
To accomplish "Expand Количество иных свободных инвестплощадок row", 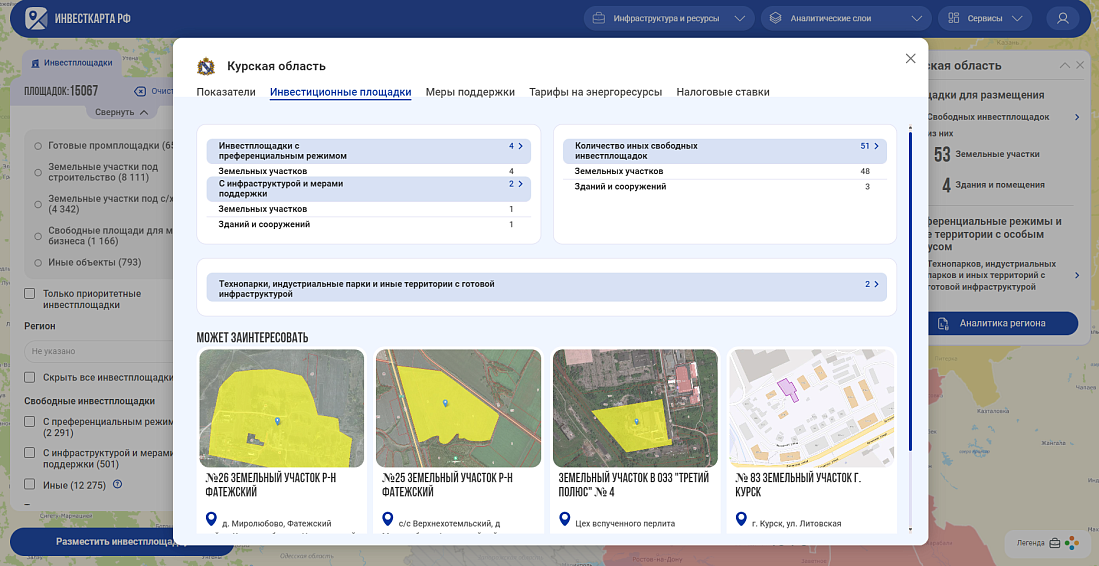I will click(725, 151).
